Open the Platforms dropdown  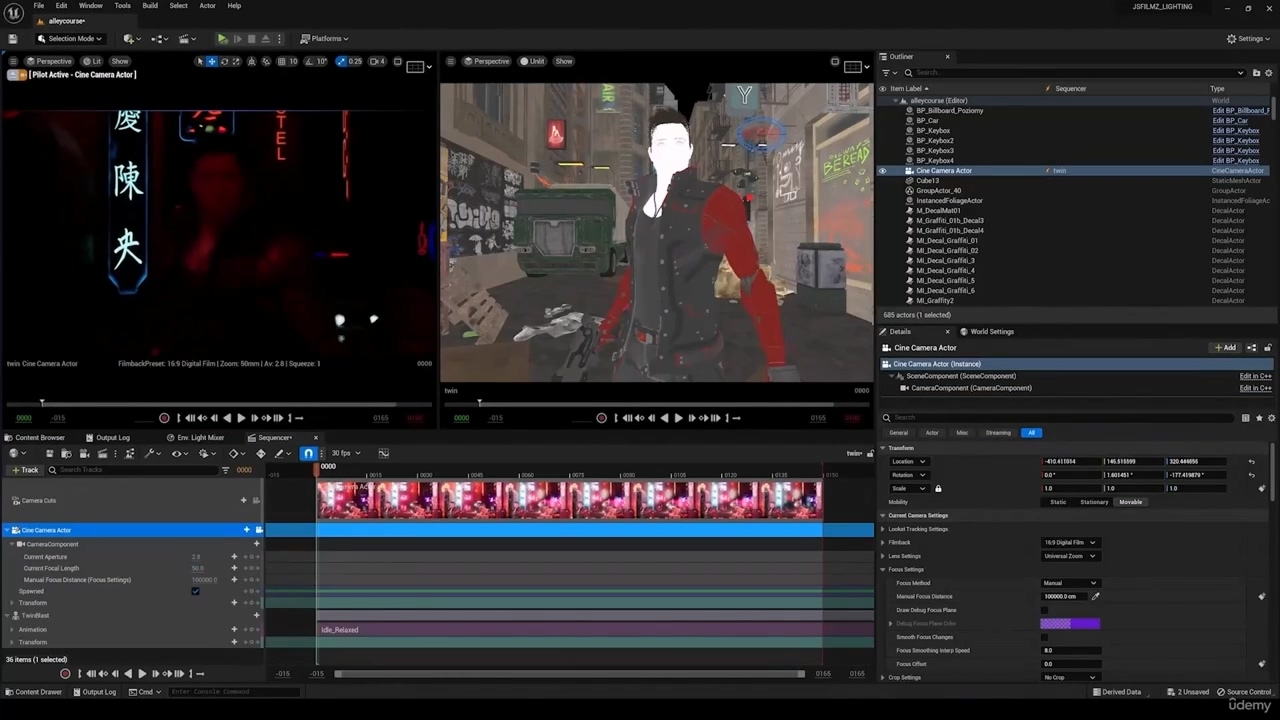pyautogui.click(x=325, y=39)
